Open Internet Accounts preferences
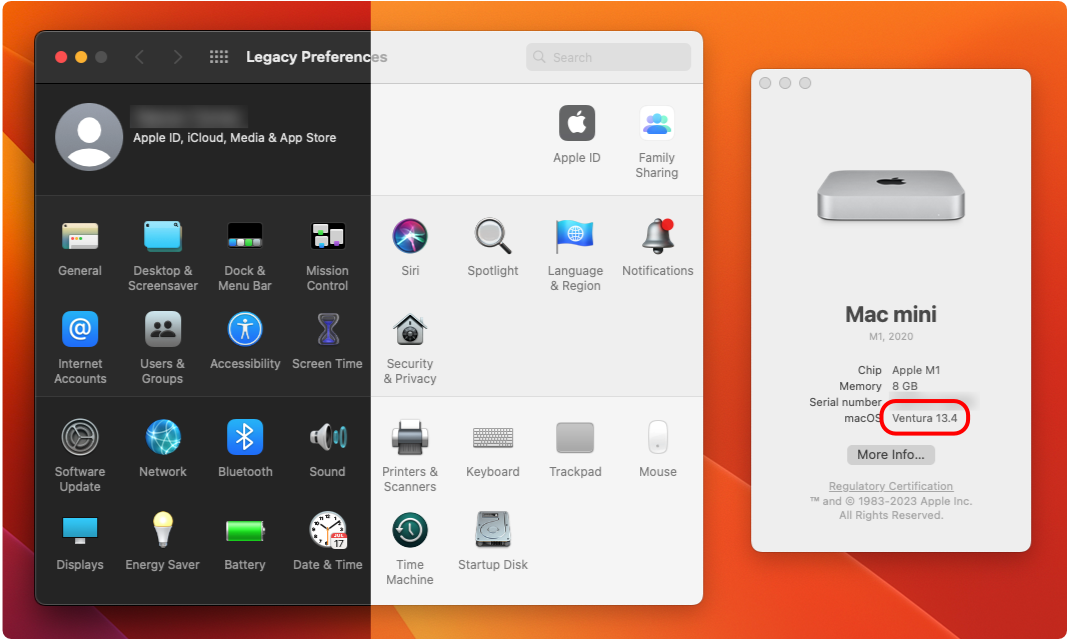The width and height of the screenshot is (1070, 640). point(80,330)
